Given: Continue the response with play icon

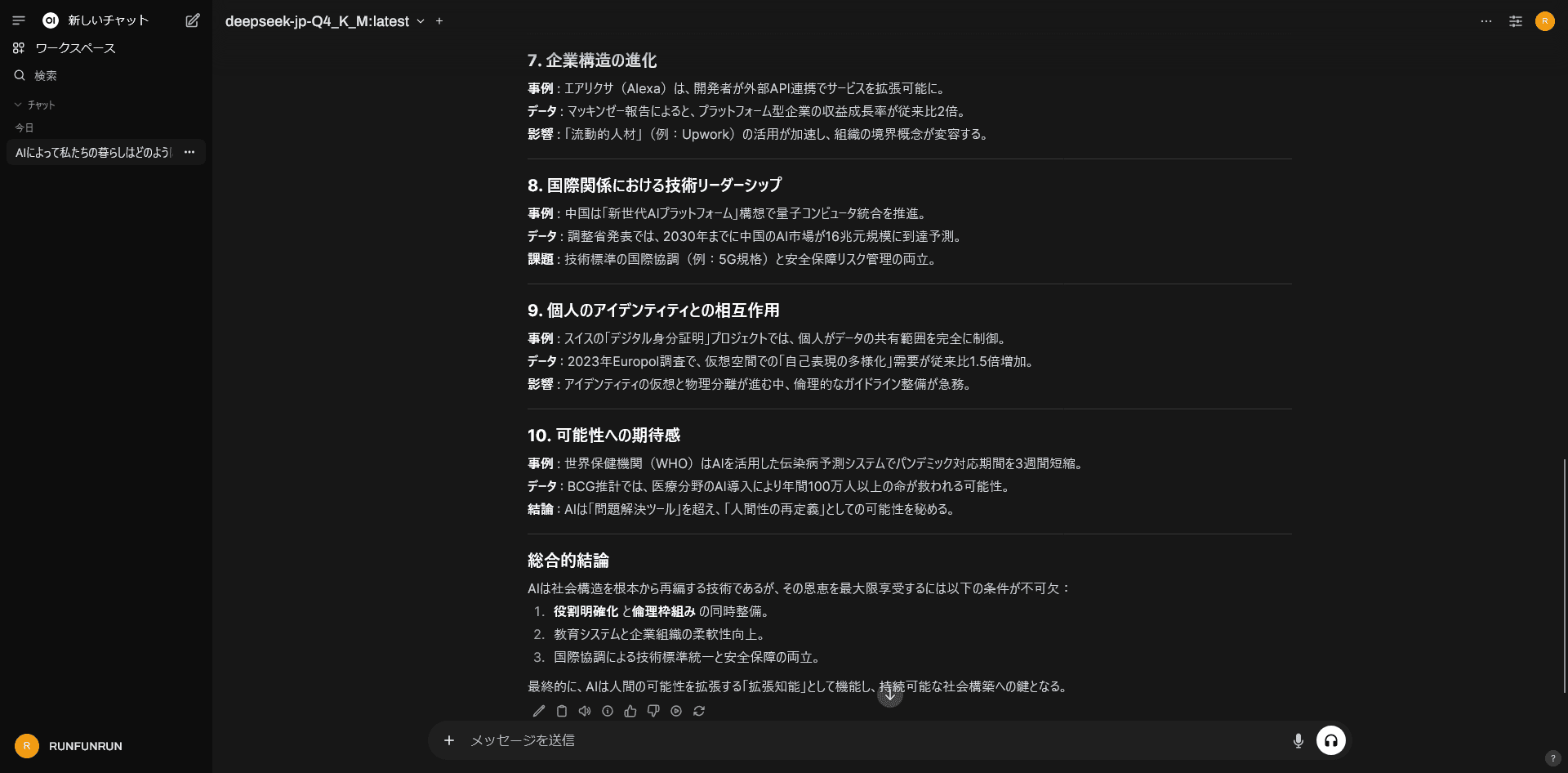Looking at the screenshot, I should pyautogui.click(x=676, y=711).
